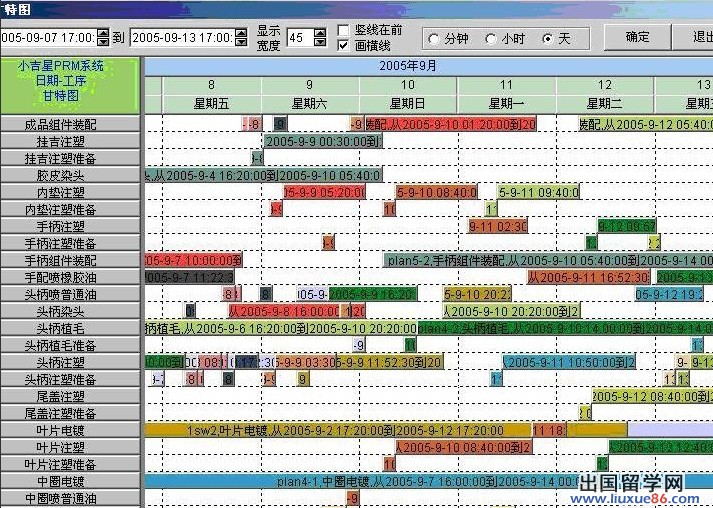Click the 星期日 day column header
Viewport: 713px width, 508px height.
point(408,103)
